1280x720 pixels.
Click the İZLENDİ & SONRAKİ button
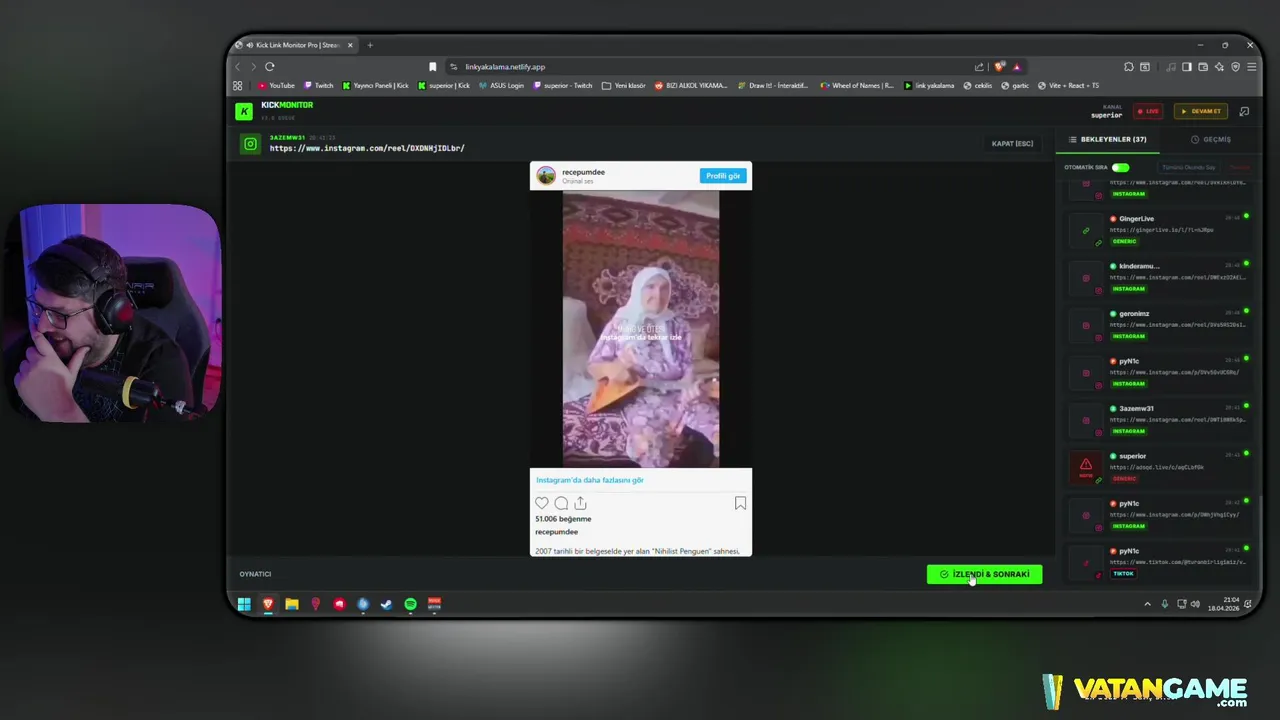tap(984, 574)
